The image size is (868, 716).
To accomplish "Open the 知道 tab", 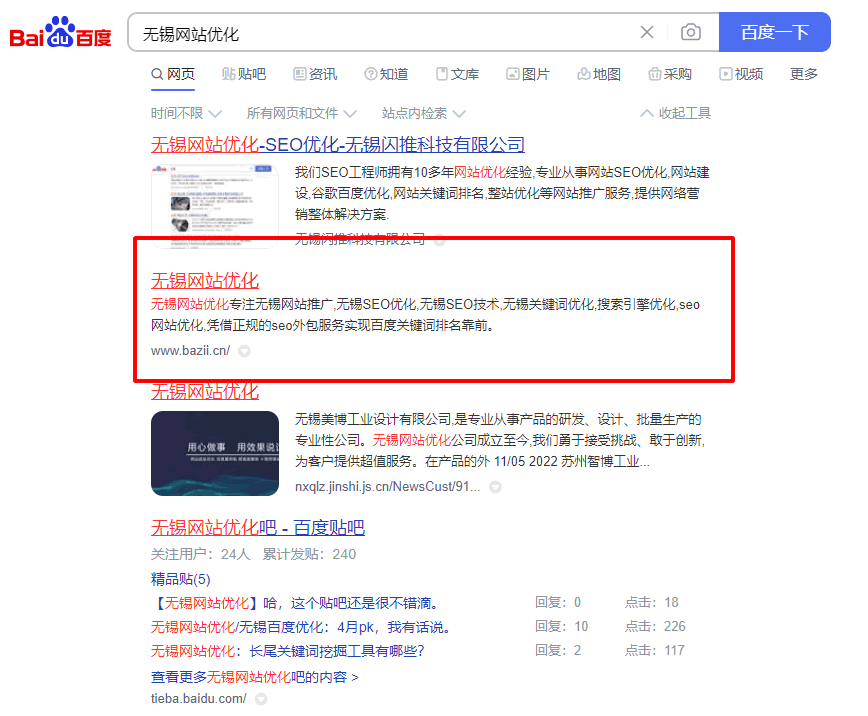I will coord(386,74).
